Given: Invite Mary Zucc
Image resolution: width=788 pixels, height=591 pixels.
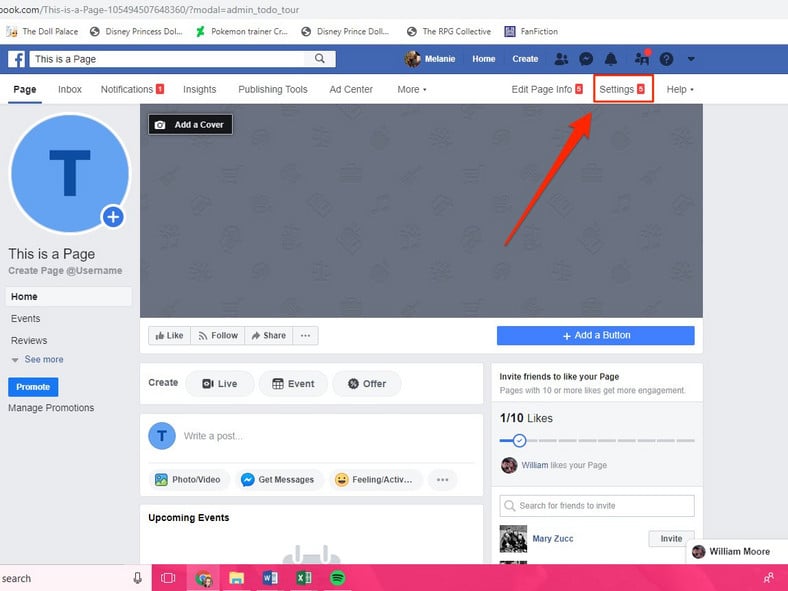Looking at the screenshot, I should click(x=671, y=538).
